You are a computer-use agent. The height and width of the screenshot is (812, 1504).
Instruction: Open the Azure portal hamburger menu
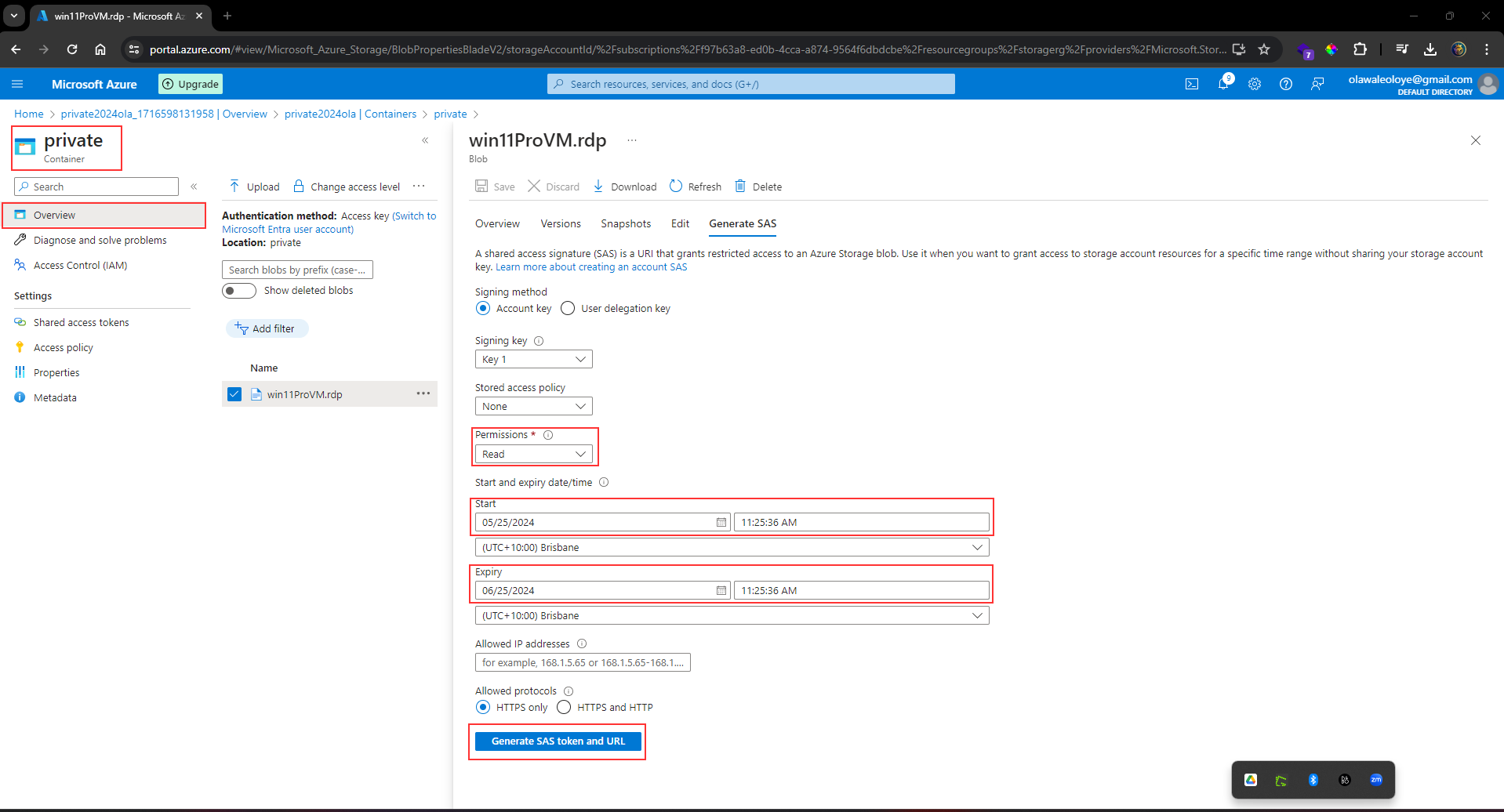(18, 84)
